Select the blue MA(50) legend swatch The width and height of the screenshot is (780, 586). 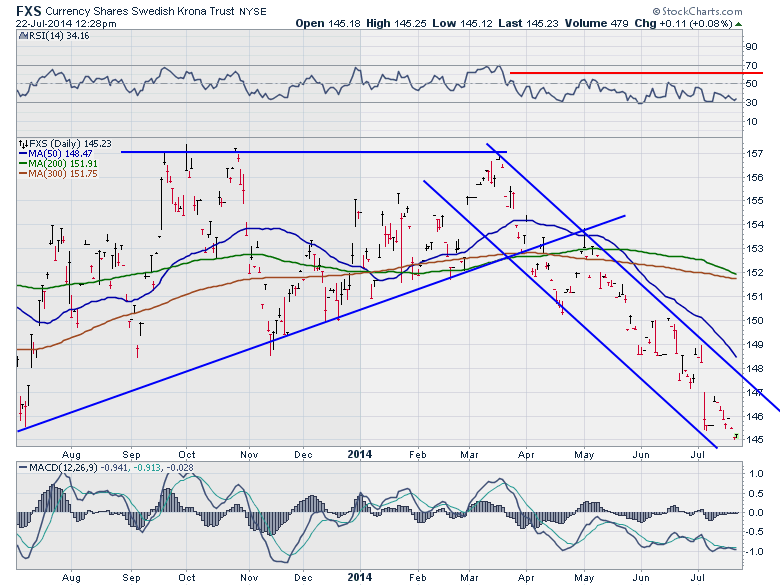[23, 154]
